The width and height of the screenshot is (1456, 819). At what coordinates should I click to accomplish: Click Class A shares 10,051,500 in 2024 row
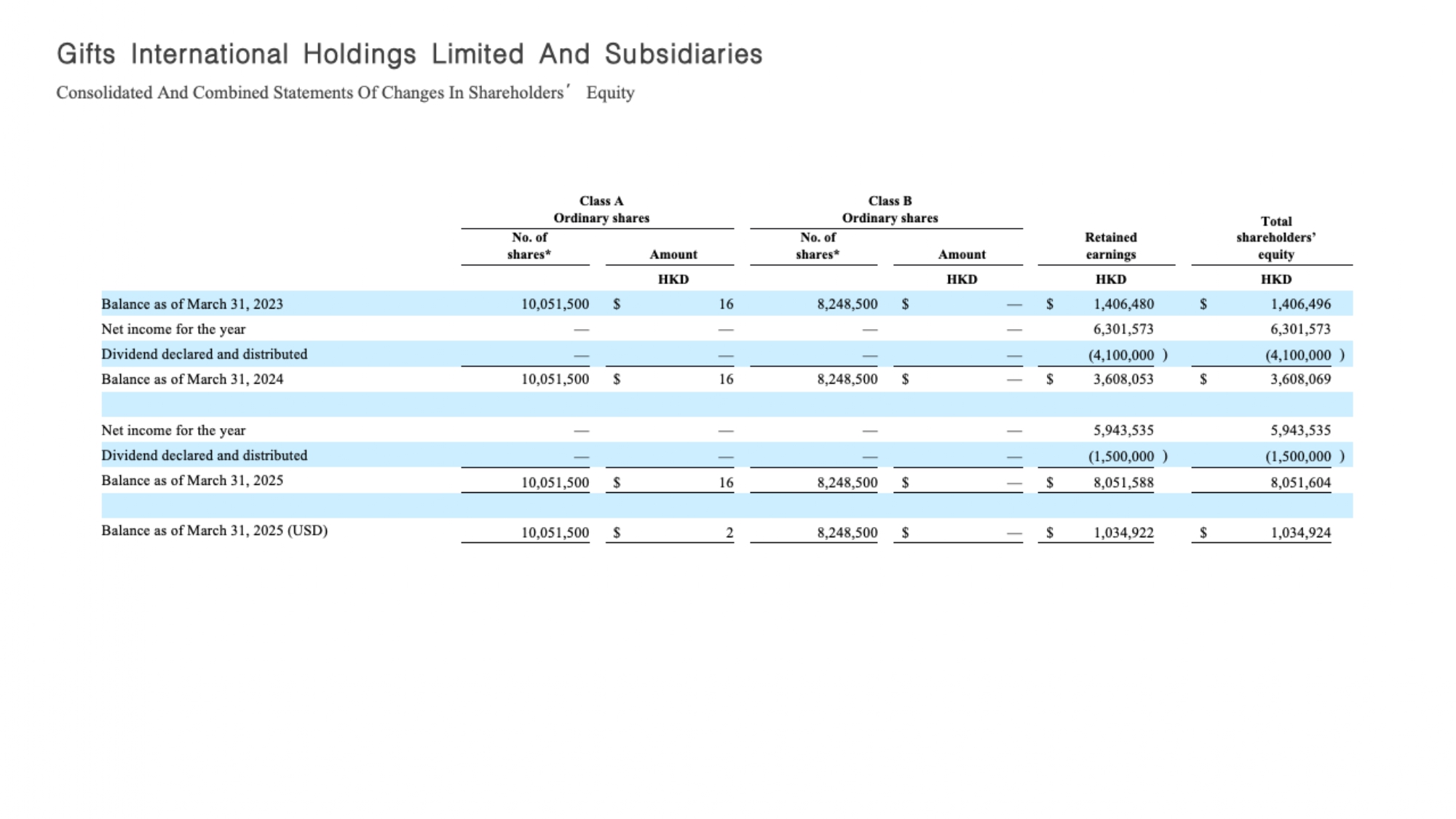555,379
